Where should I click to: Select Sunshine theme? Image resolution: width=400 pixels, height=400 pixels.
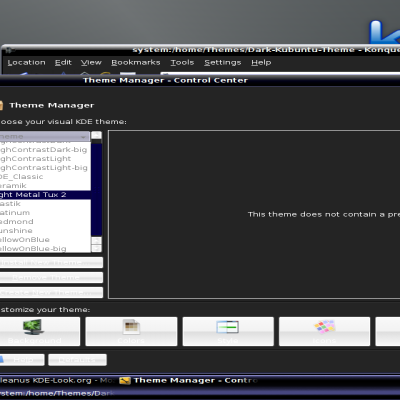(x=45, y=231)
